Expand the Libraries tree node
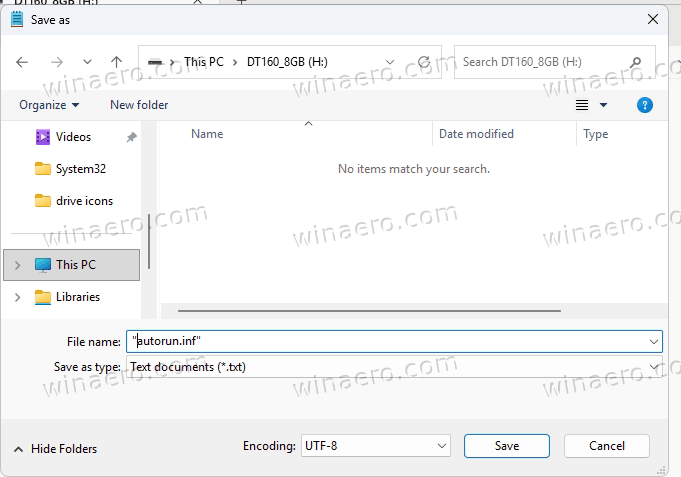The image size is (681, 477). coord(17,297)
